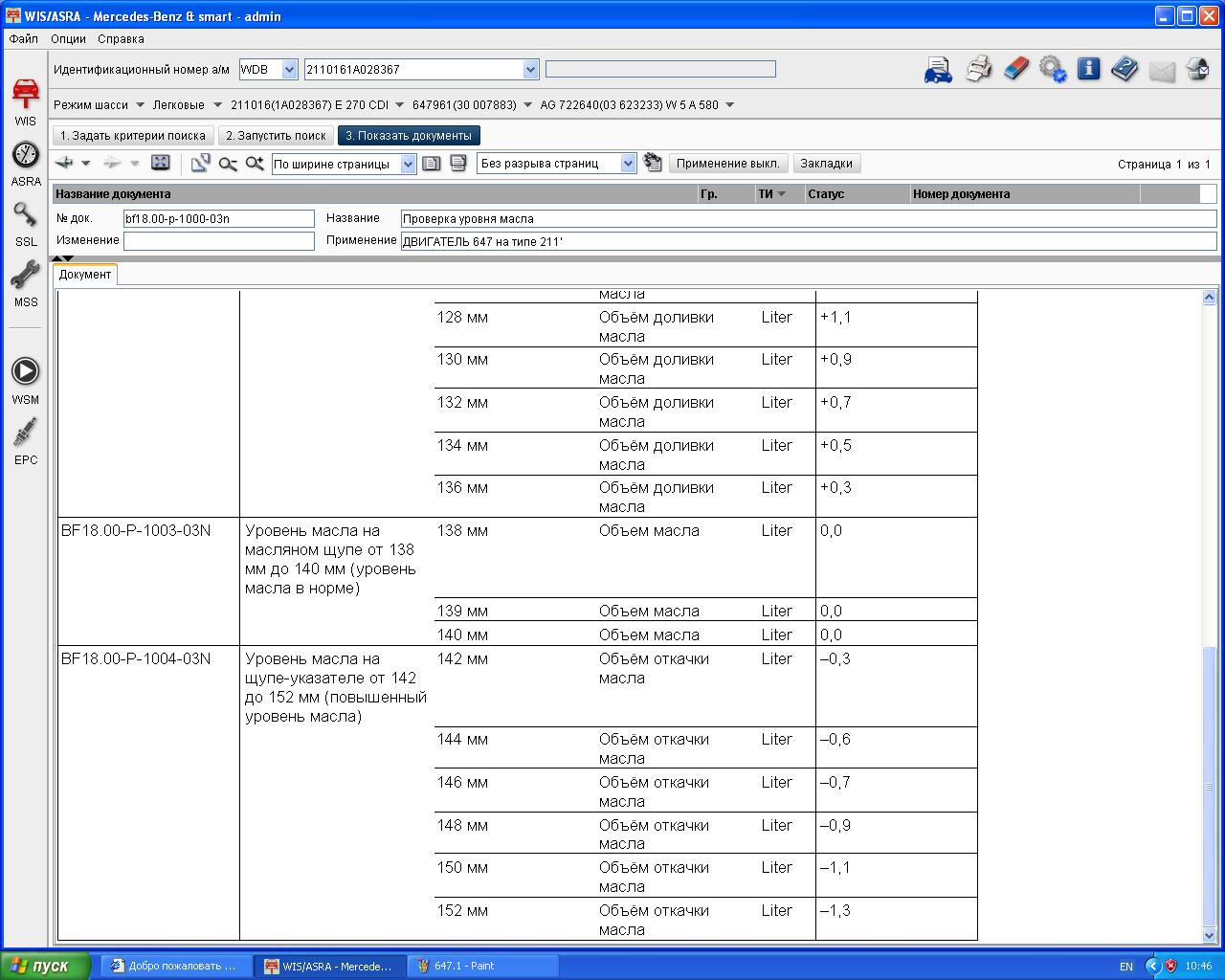Expand the VIN number combo box
The width and height of the screenshot is (1225, 980).
531,70
